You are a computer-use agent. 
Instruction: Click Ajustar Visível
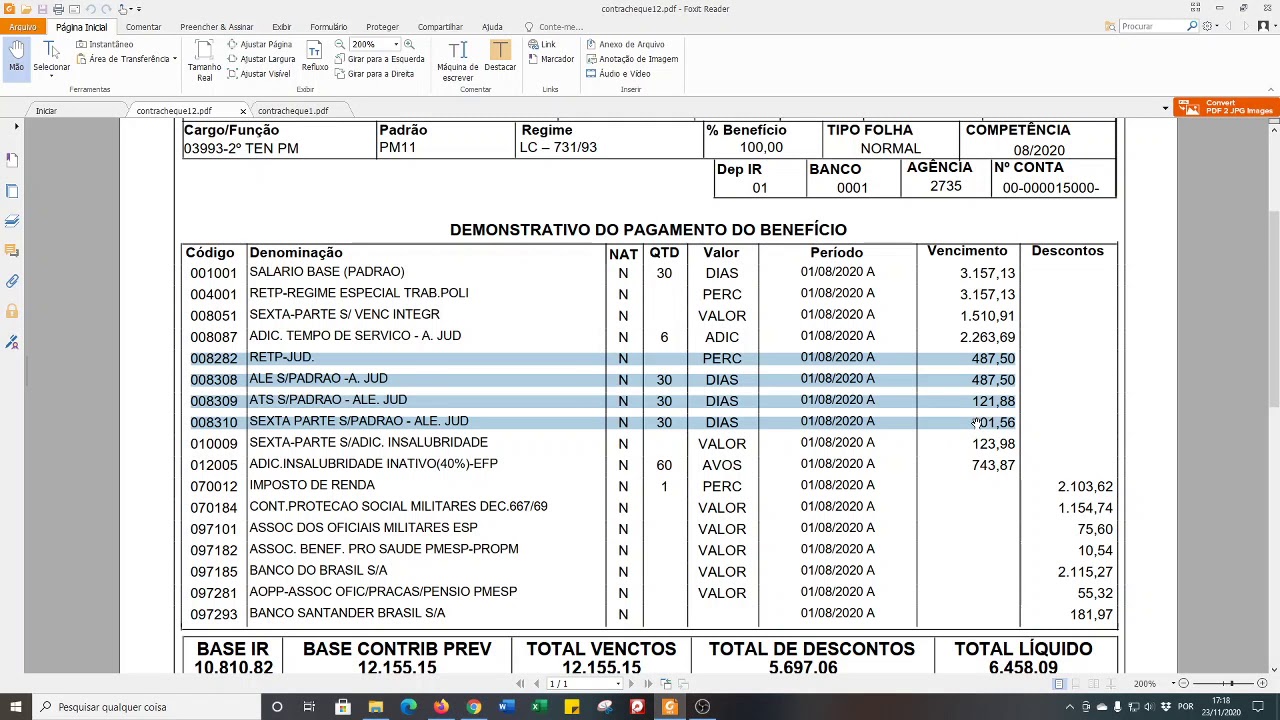[259, 74]
